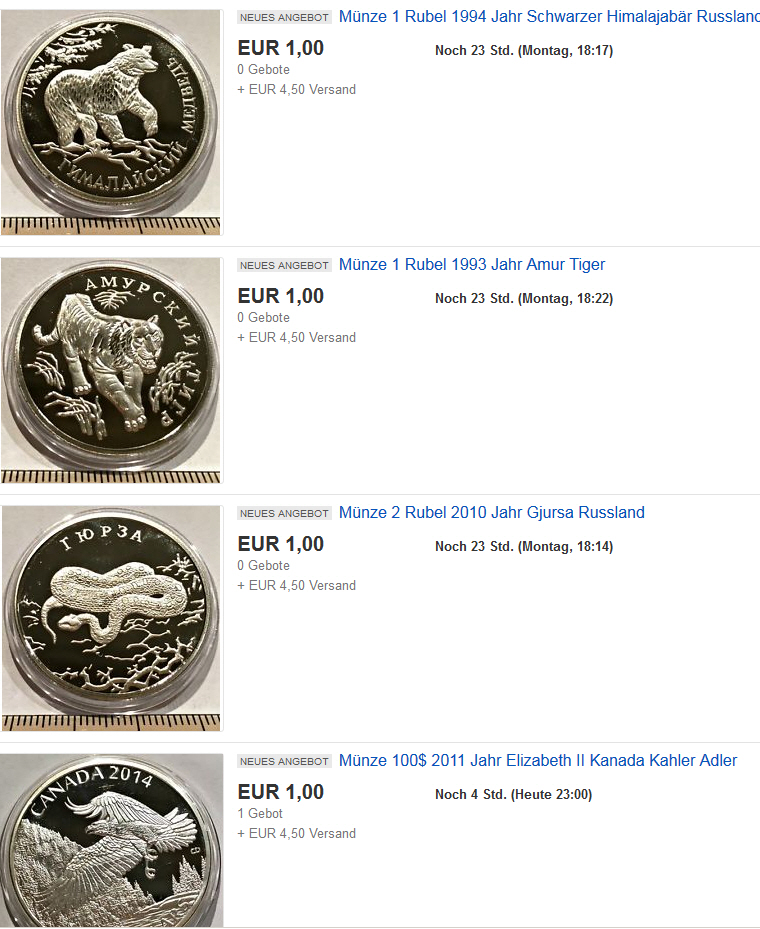
Task: Click the Neues Angebot badge on eagle listing
Action: point(284,761)
